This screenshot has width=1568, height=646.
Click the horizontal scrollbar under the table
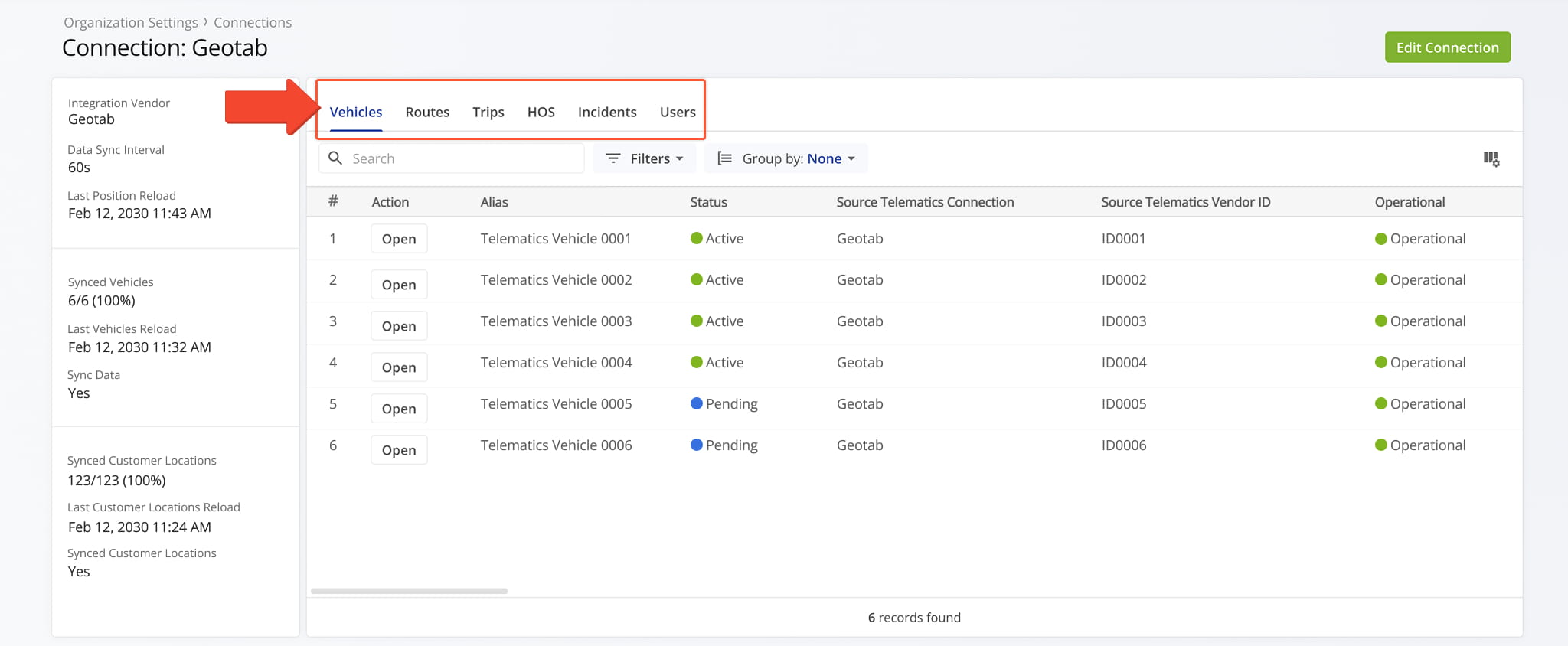[410, 591]
